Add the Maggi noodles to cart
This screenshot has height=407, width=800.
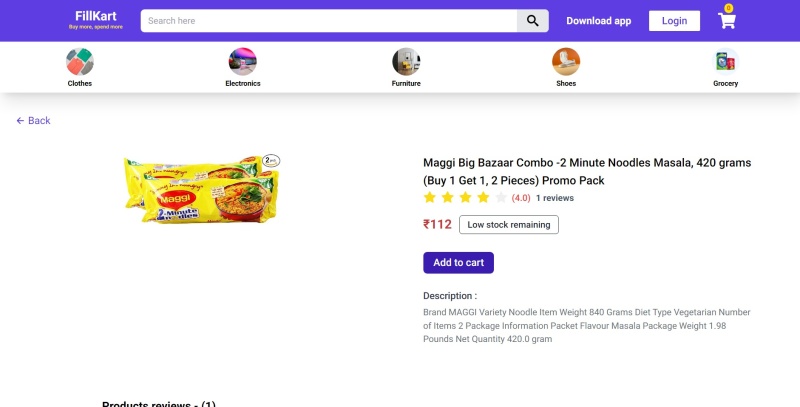coord(458,263)
